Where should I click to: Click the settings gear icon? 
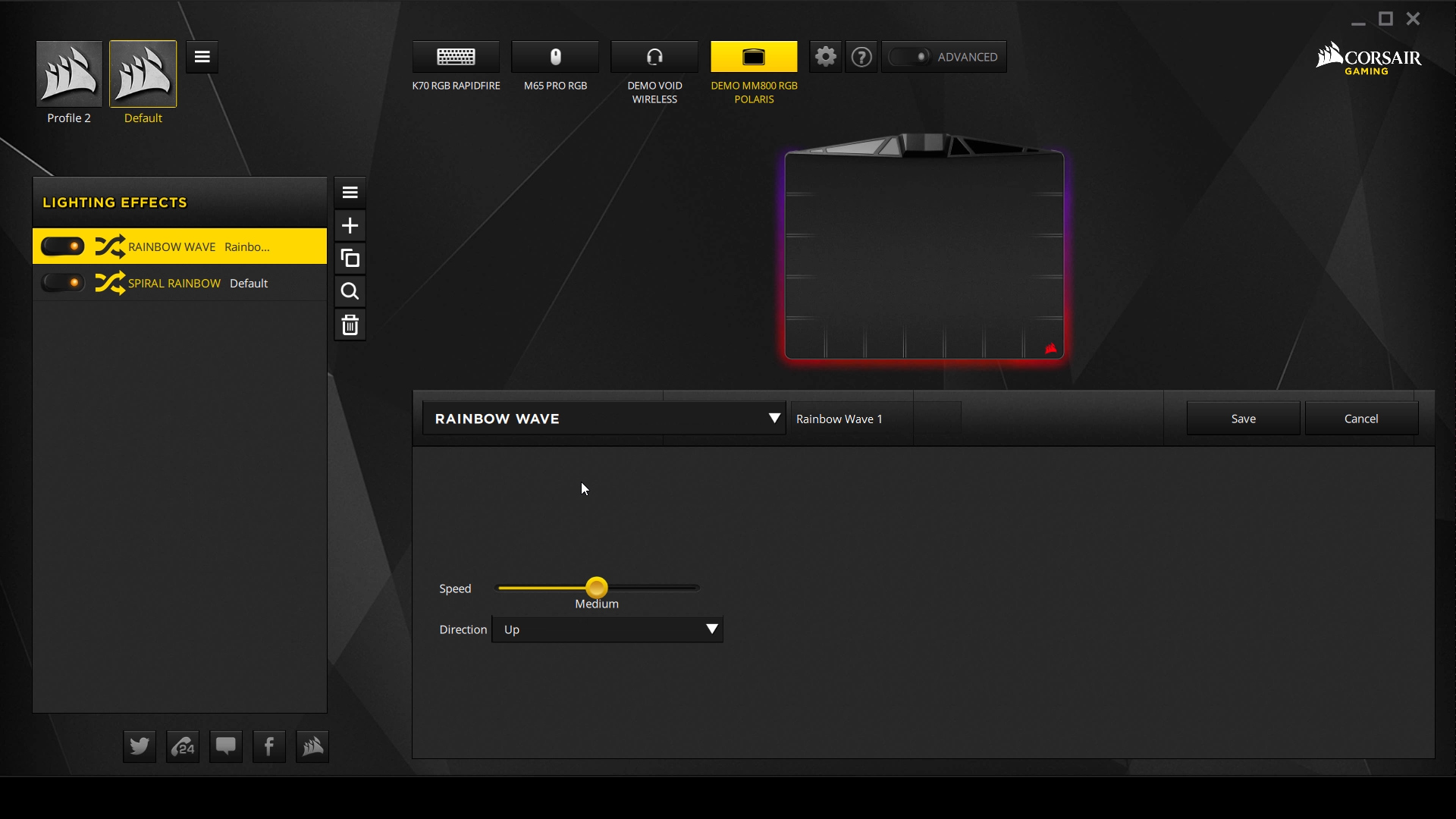click(825, 56)
